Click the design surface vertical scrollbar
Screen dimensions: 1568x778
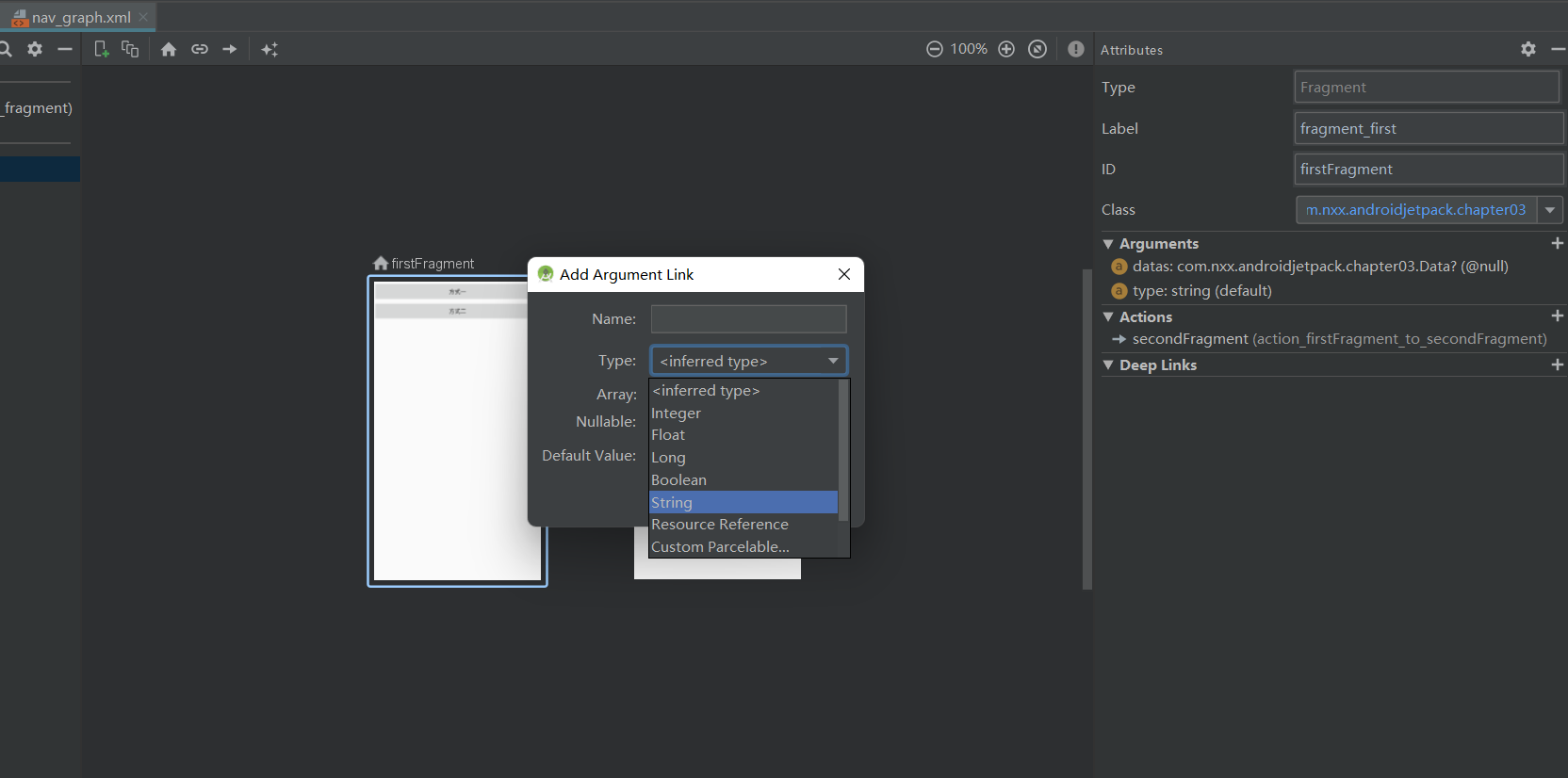click(x=1087, y=429)
